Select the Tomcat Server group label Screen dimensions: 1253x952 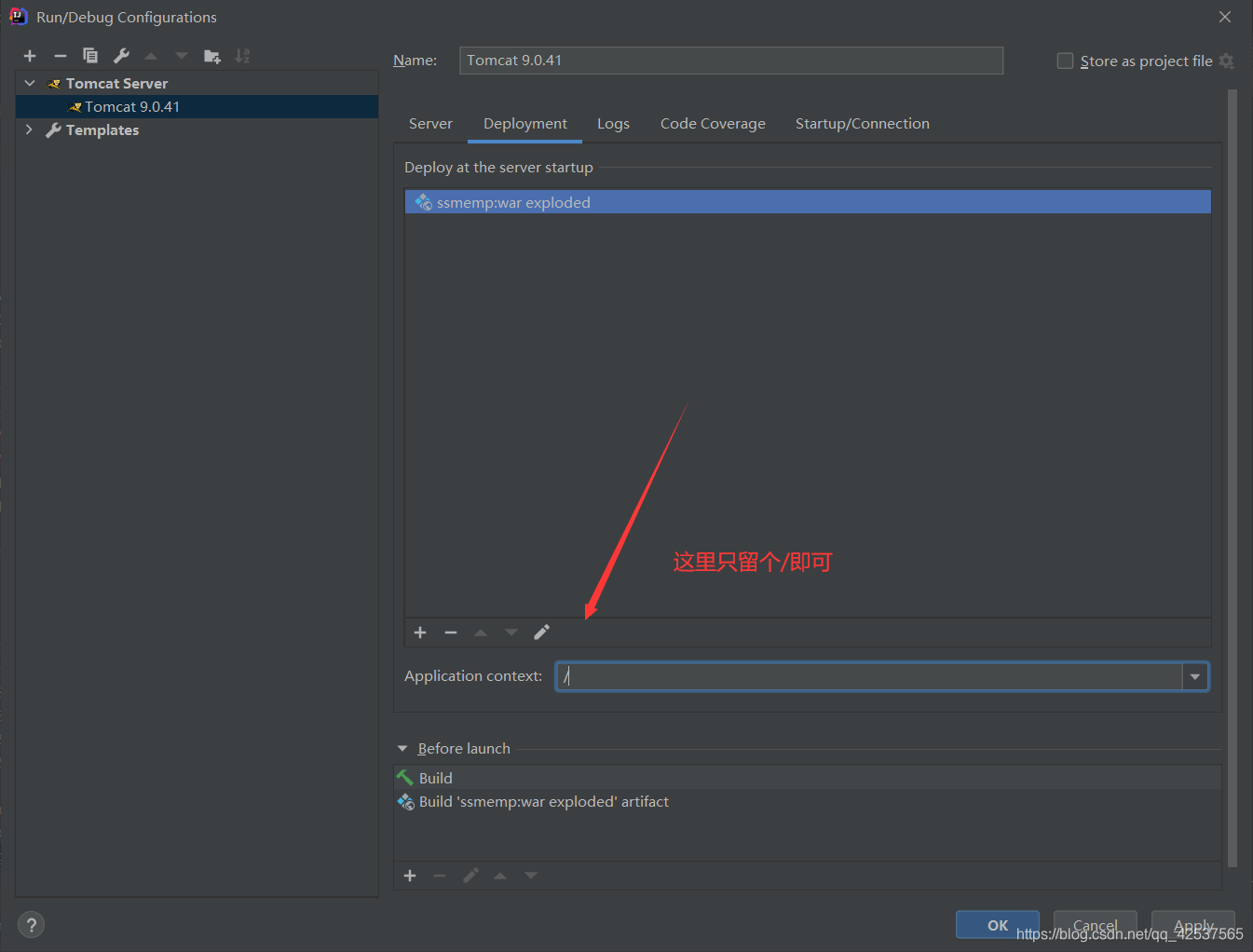[x=116, y=84]
